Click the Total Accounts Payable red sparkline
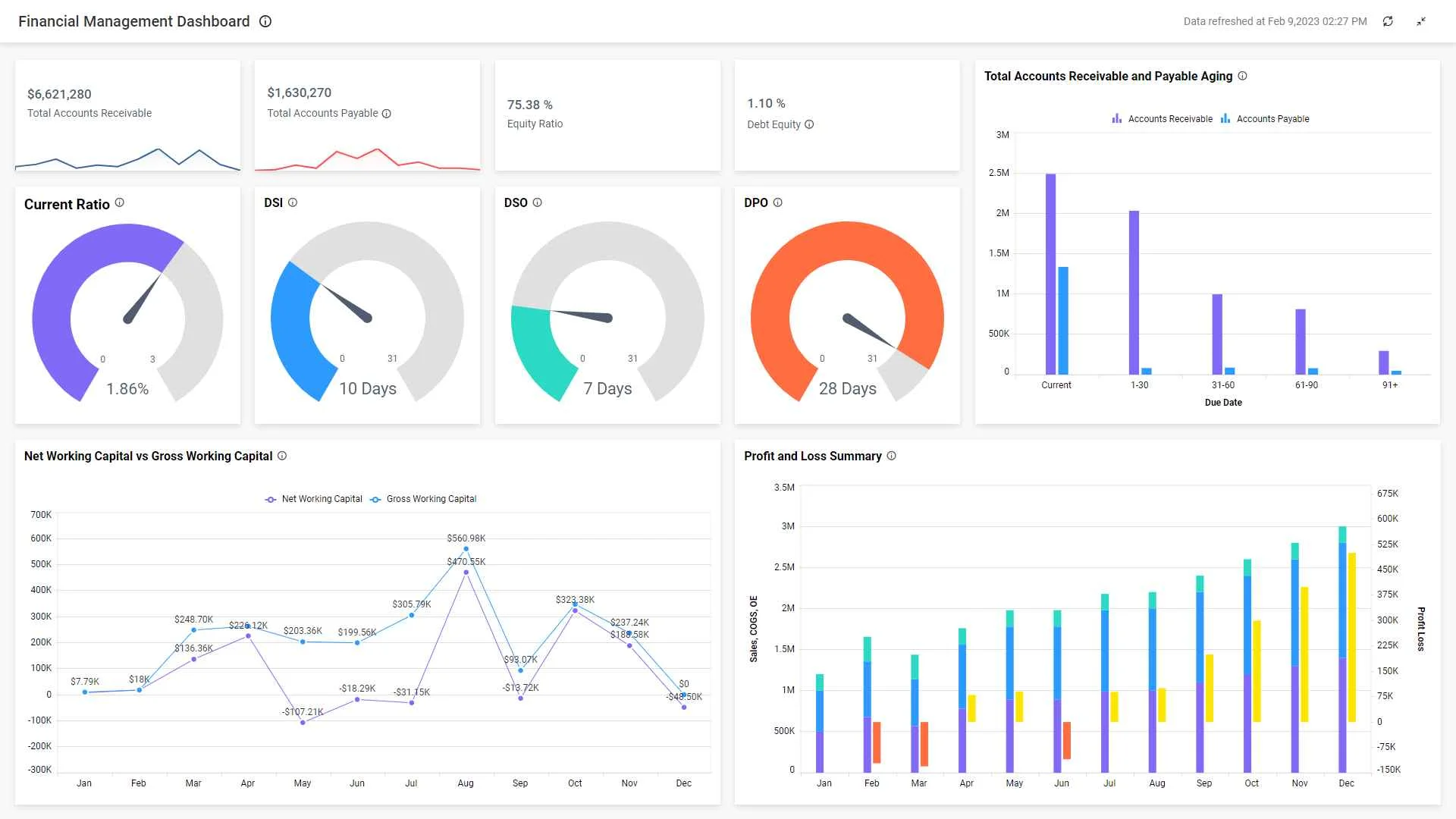The width and height of the screenshot is (1456, 819). [367, 158]
